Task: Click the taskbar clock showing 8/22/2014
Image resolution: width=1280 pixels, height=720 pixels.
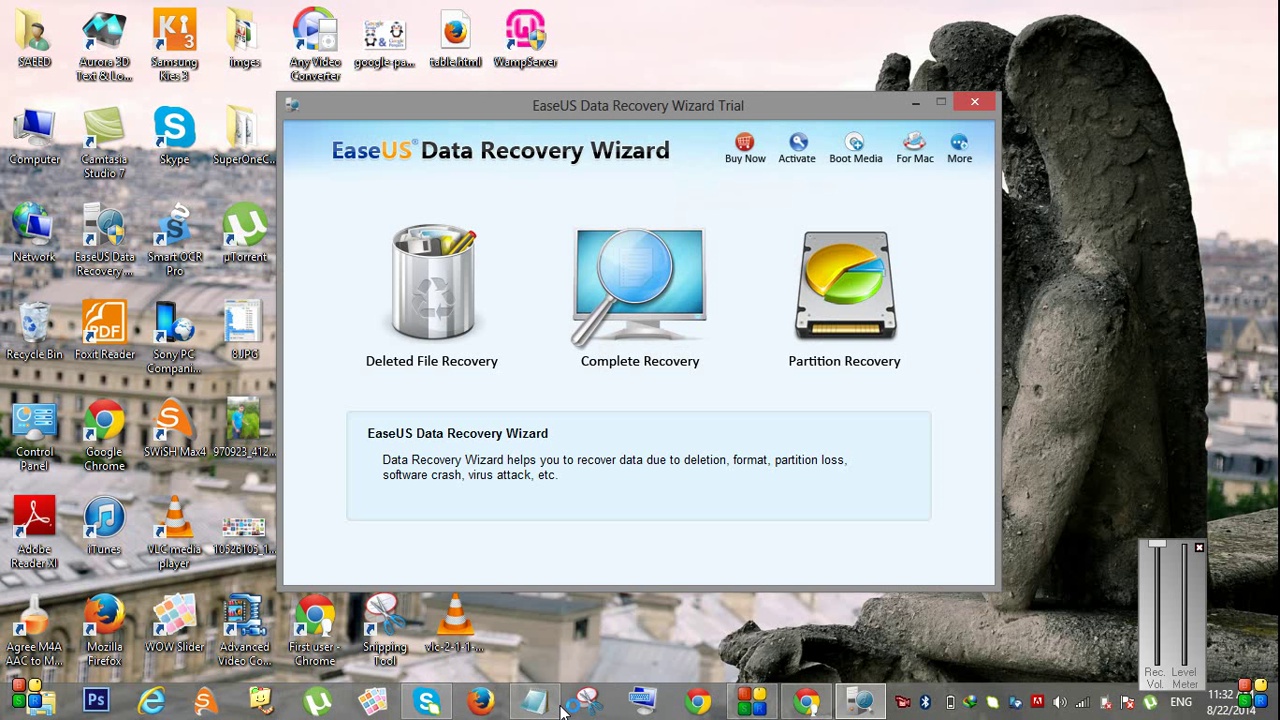Action: (x=1230, y=702)
